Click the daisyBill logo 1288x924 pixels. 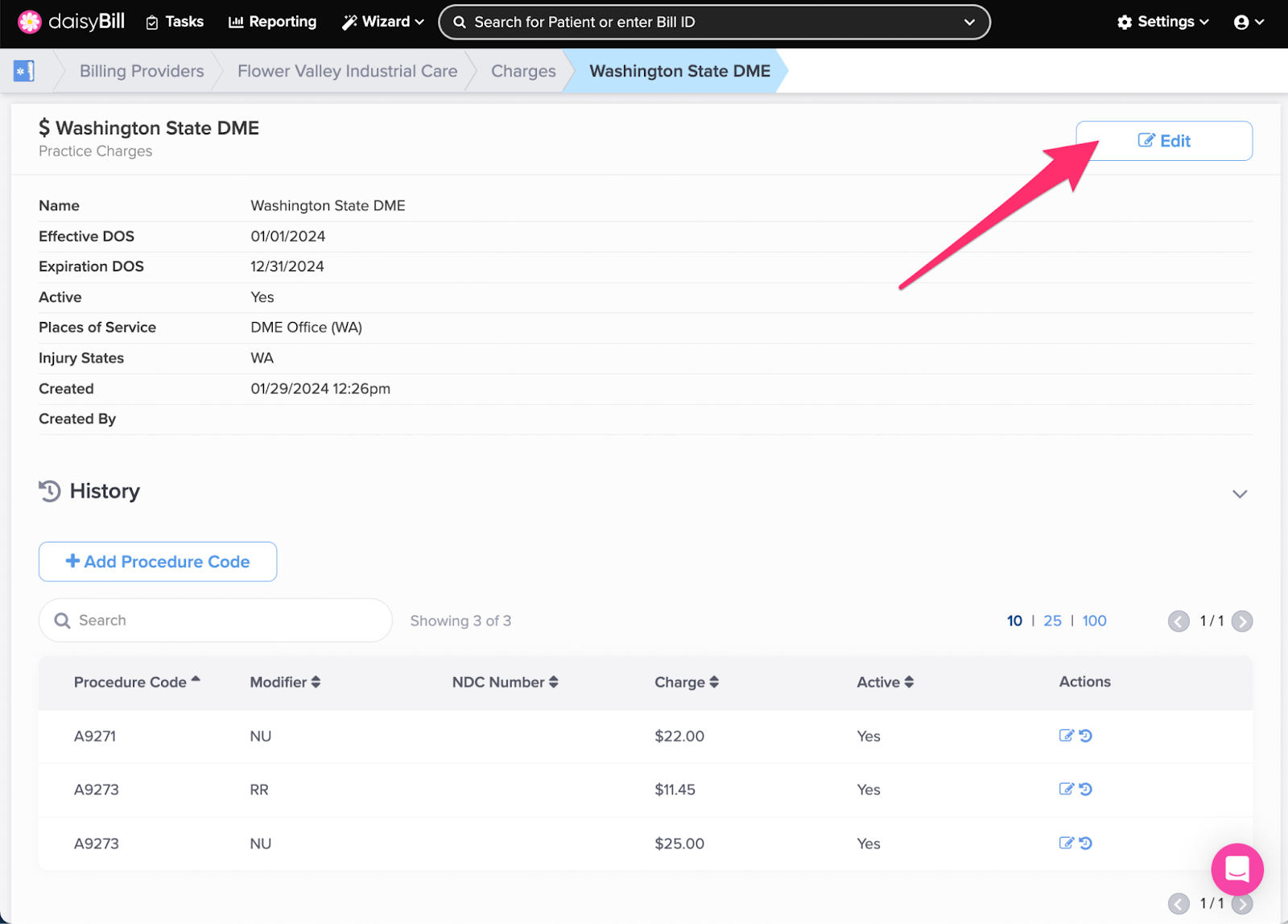point(71,22)
